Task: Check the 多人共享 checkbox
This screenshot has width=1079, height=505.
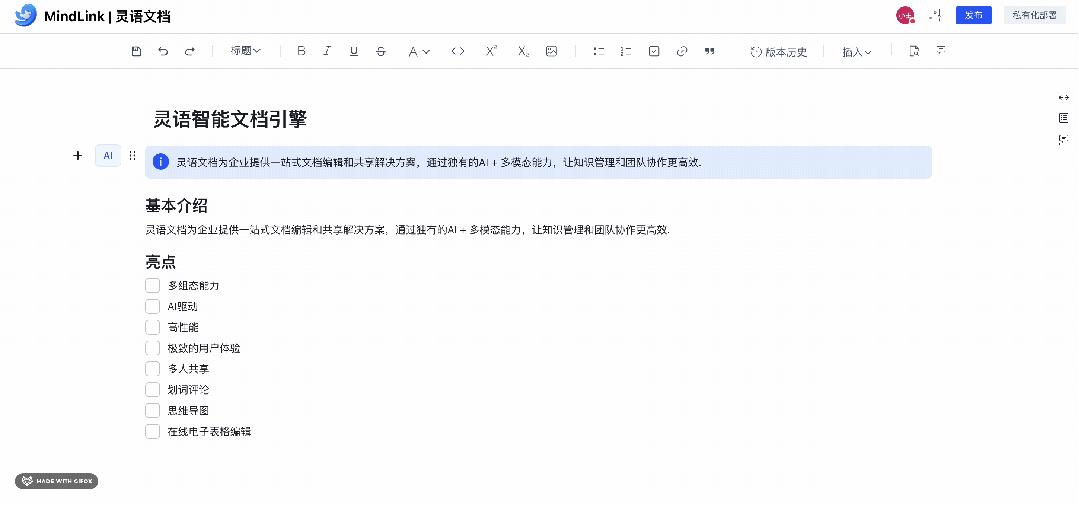Action: (x=152, y=369)
